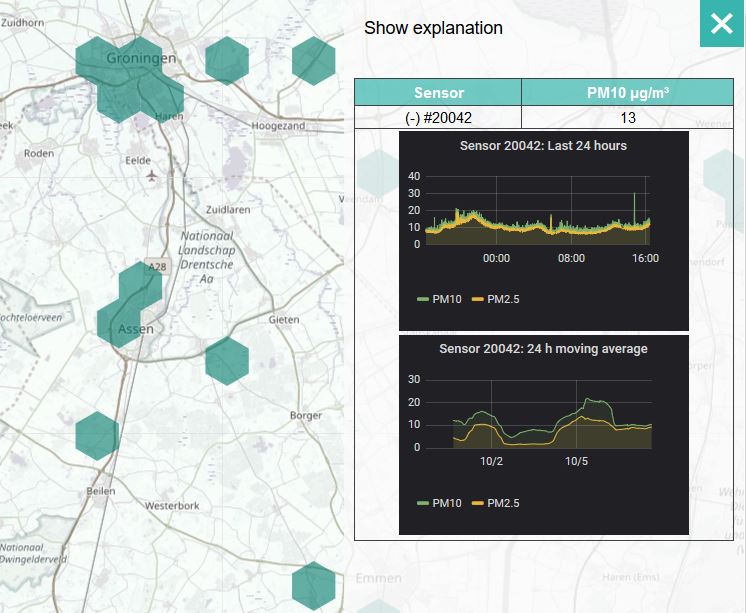Click the Roden map label

click(x=39, y=153)
